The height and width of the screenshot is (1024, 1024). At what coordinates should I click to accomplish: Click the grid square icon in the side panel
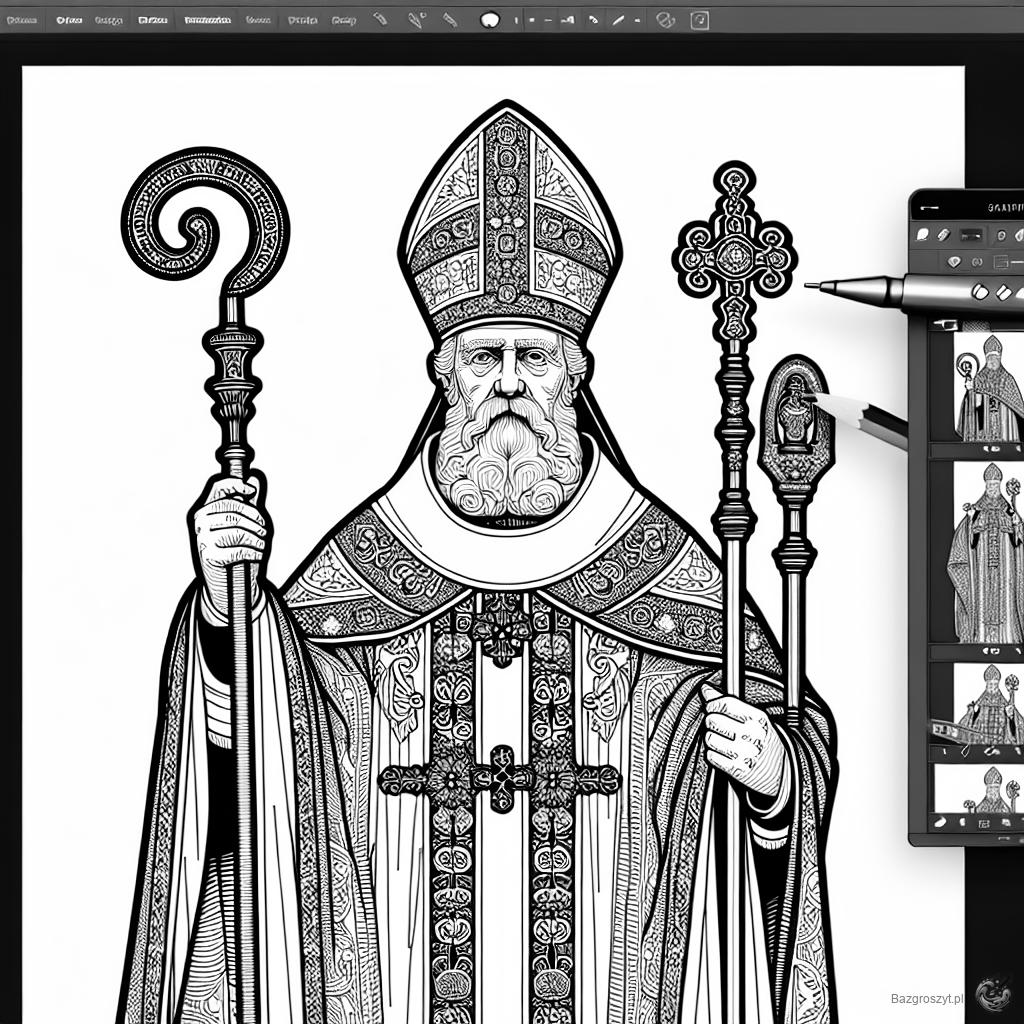click(x=1000, y=263)
